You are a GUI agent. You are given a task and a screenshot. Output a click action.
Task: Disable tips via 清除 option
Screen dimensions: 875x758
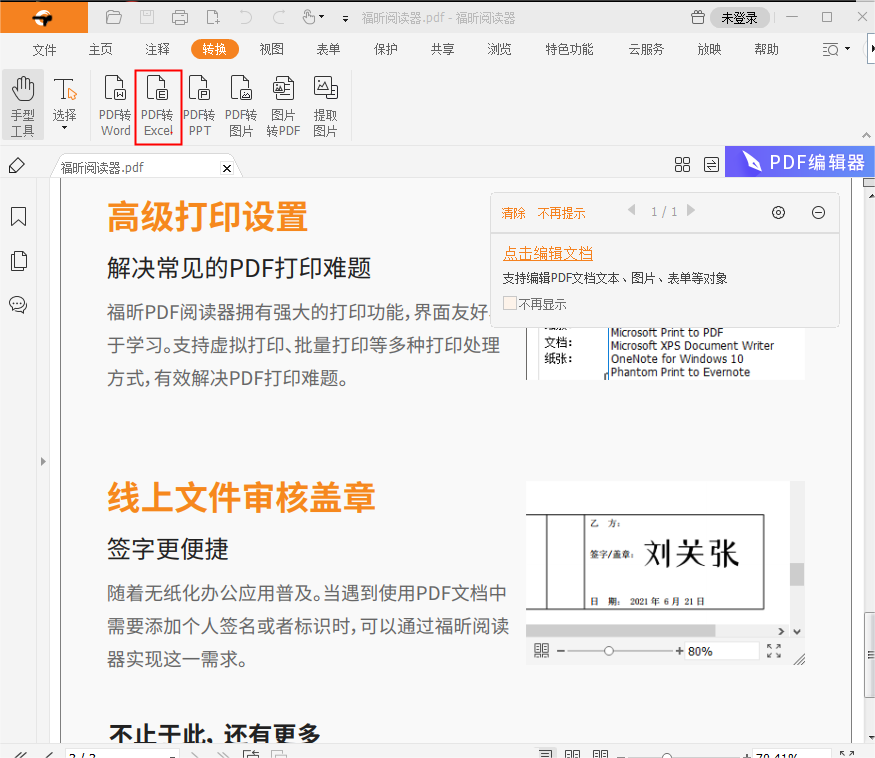coord(513,213)
